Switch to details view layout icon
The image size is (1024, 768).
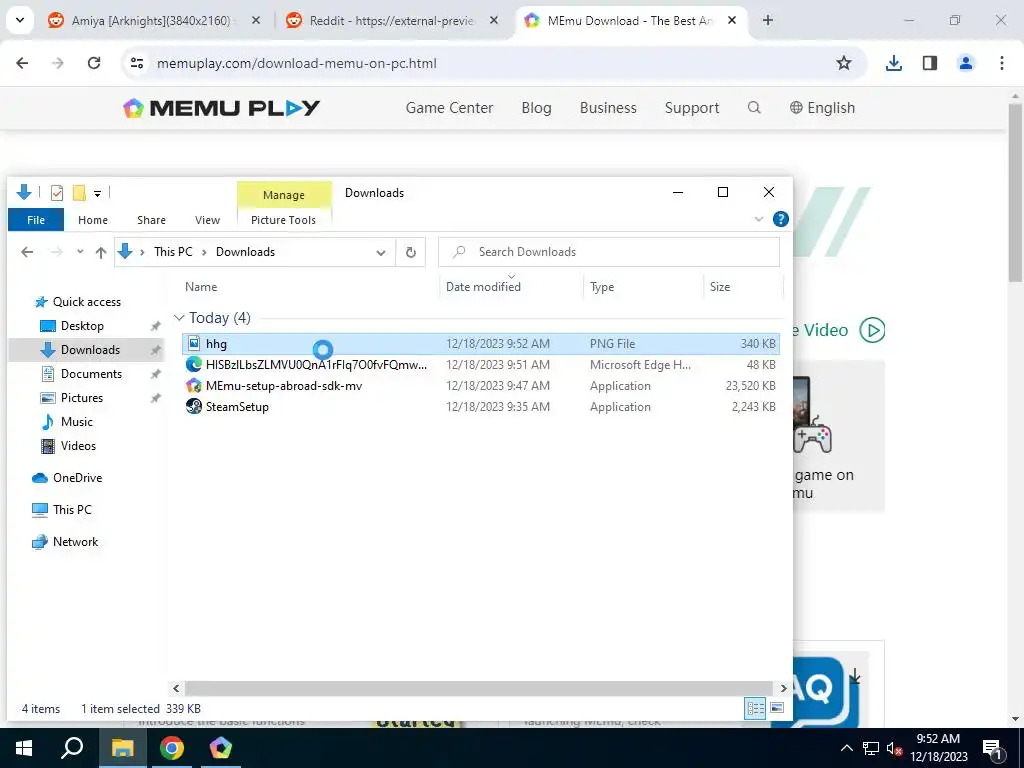[x=756, y=708]
